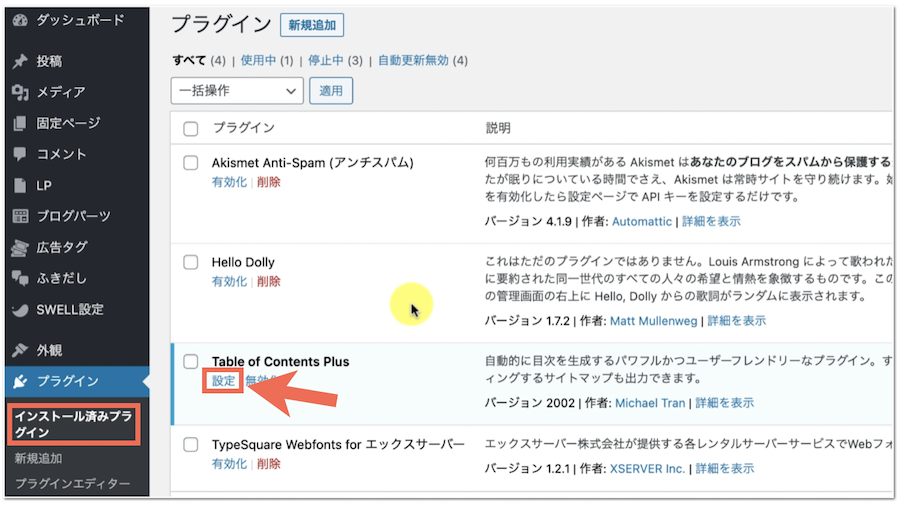Viewport: 900px width, 506px height.
Task: Show only 使用中 active plugins
Action: pyautogui.click(x=258, y=60)
